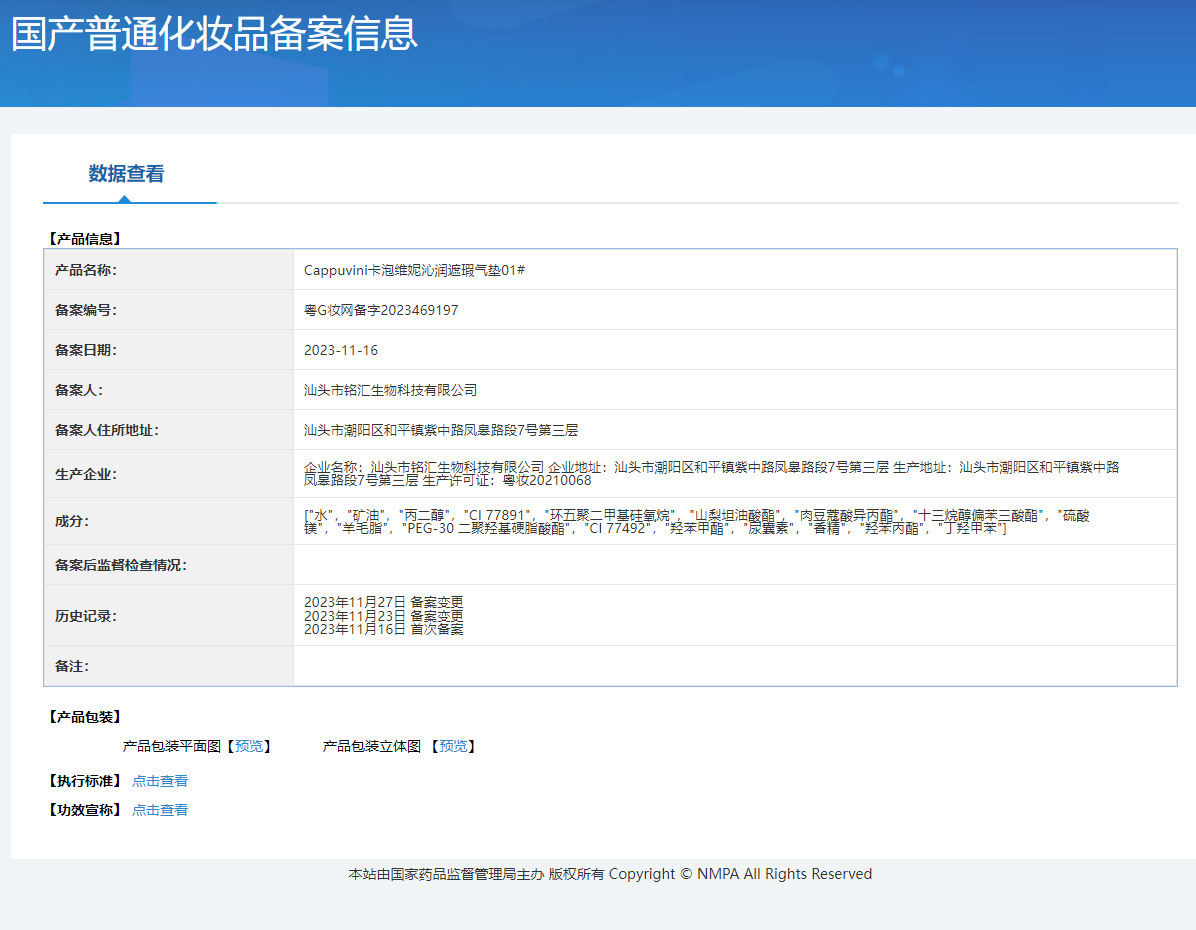Select the filing date 2023-11-16
The height and width of the screenshot is (930, 1196).
coord(341,350)
